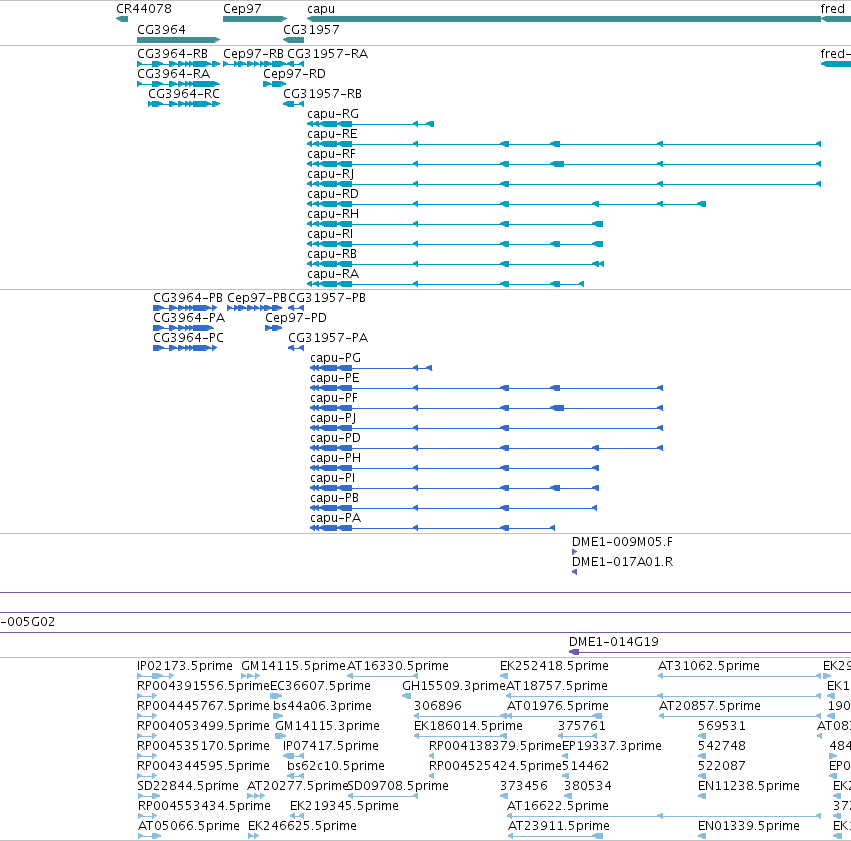851x841 pixels.
Task: Open EST label AT18757.5prime
Action: (x=557, y=686)
